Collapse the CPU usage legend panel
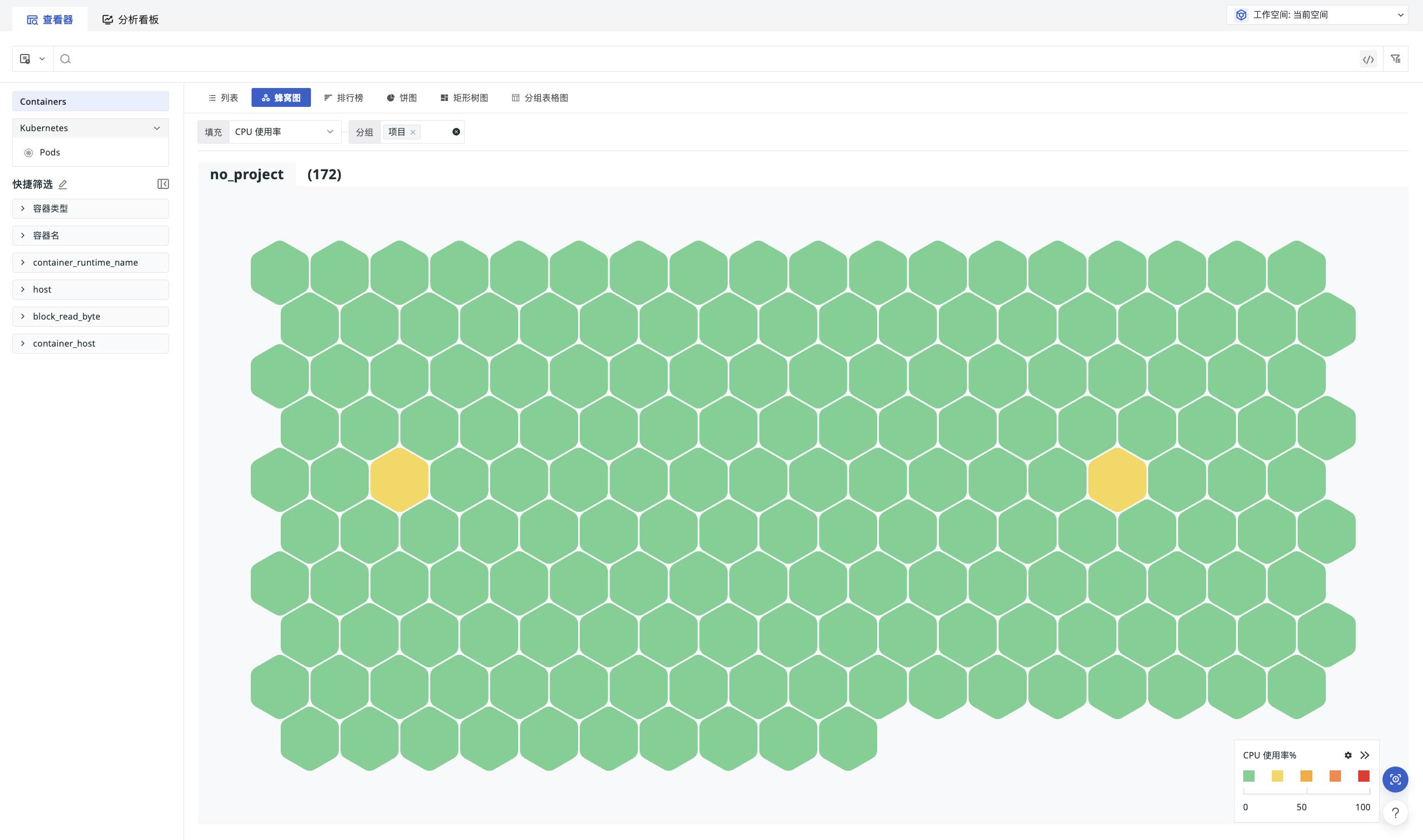This screenshot has height=840, width=1423. (x=1365, y=755)
